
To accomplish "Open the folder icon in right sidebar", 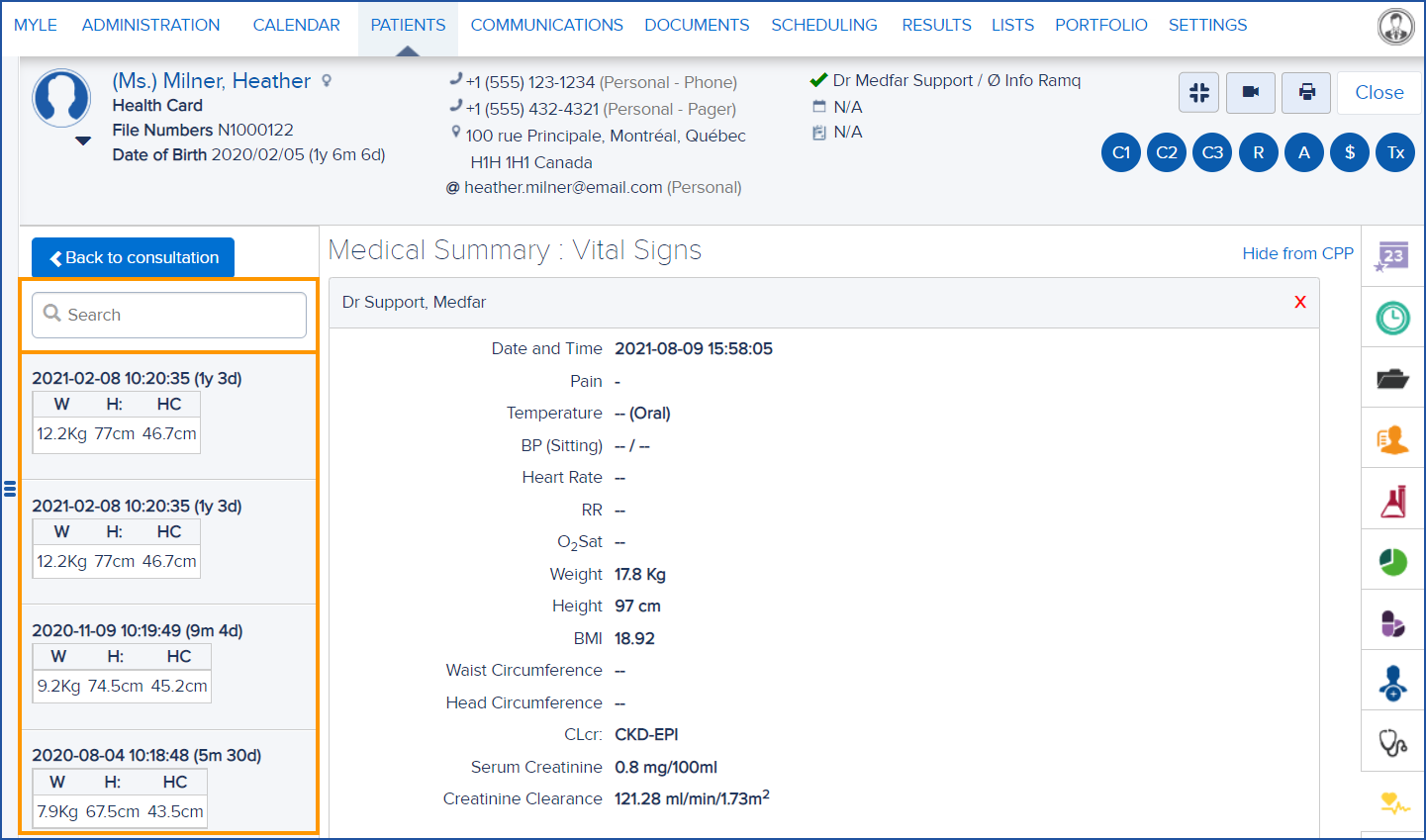I will (x=1392, y=379).
